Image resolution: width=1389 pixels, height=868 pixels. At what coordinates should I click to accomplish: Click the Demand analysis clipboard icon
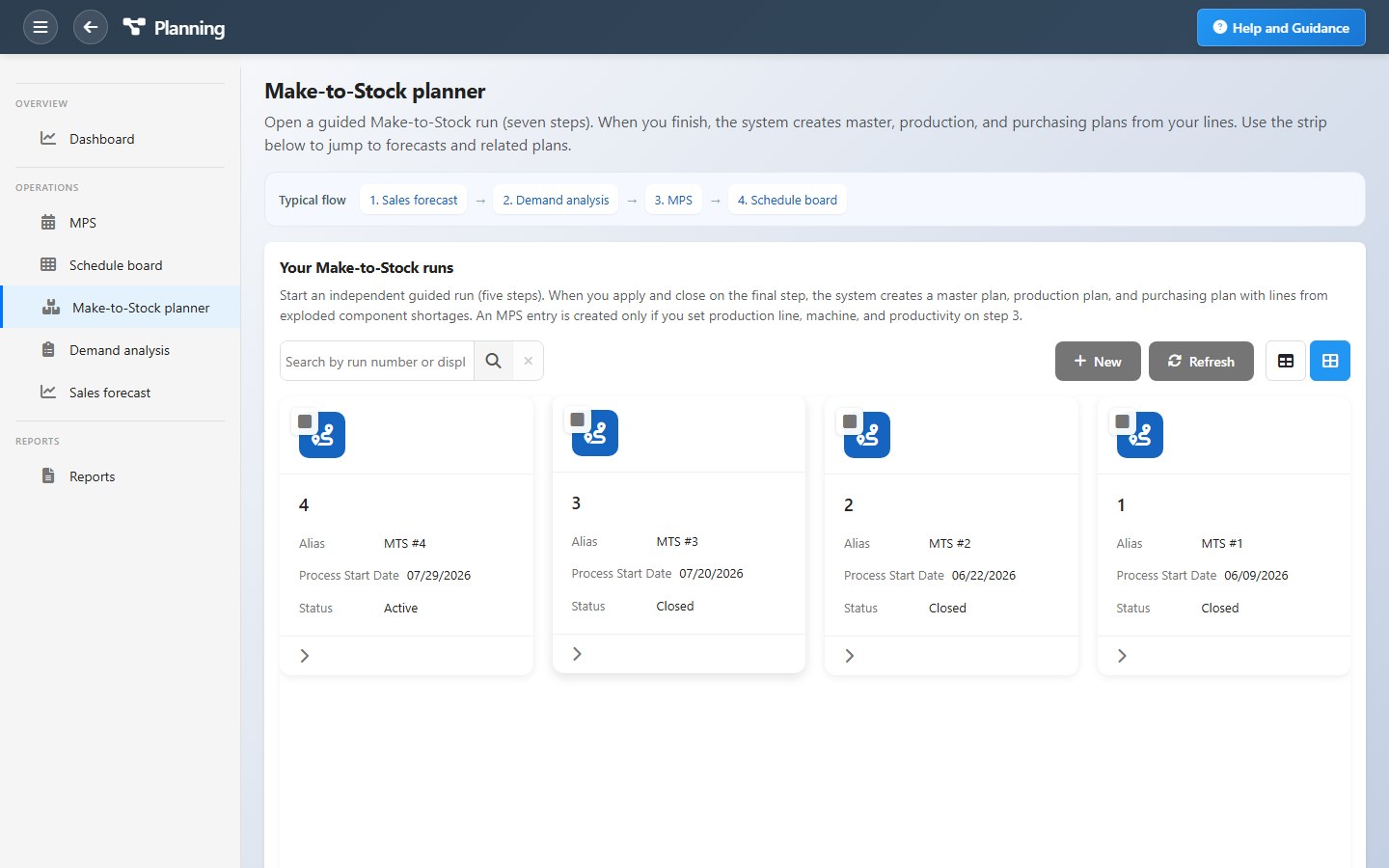tap(48, 349)
